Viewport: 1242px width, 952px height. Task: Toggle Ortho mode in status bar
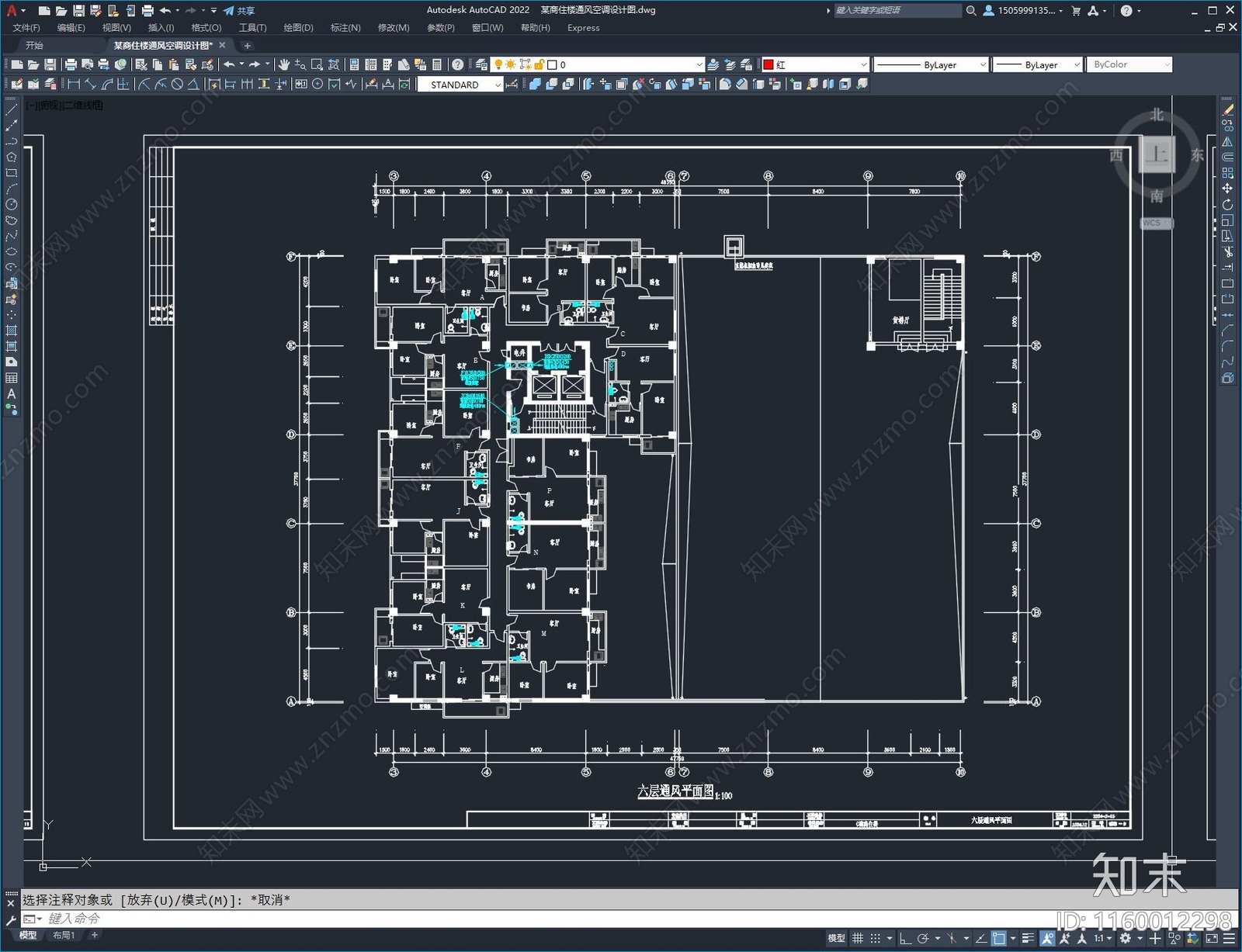(x=905, y=938)
